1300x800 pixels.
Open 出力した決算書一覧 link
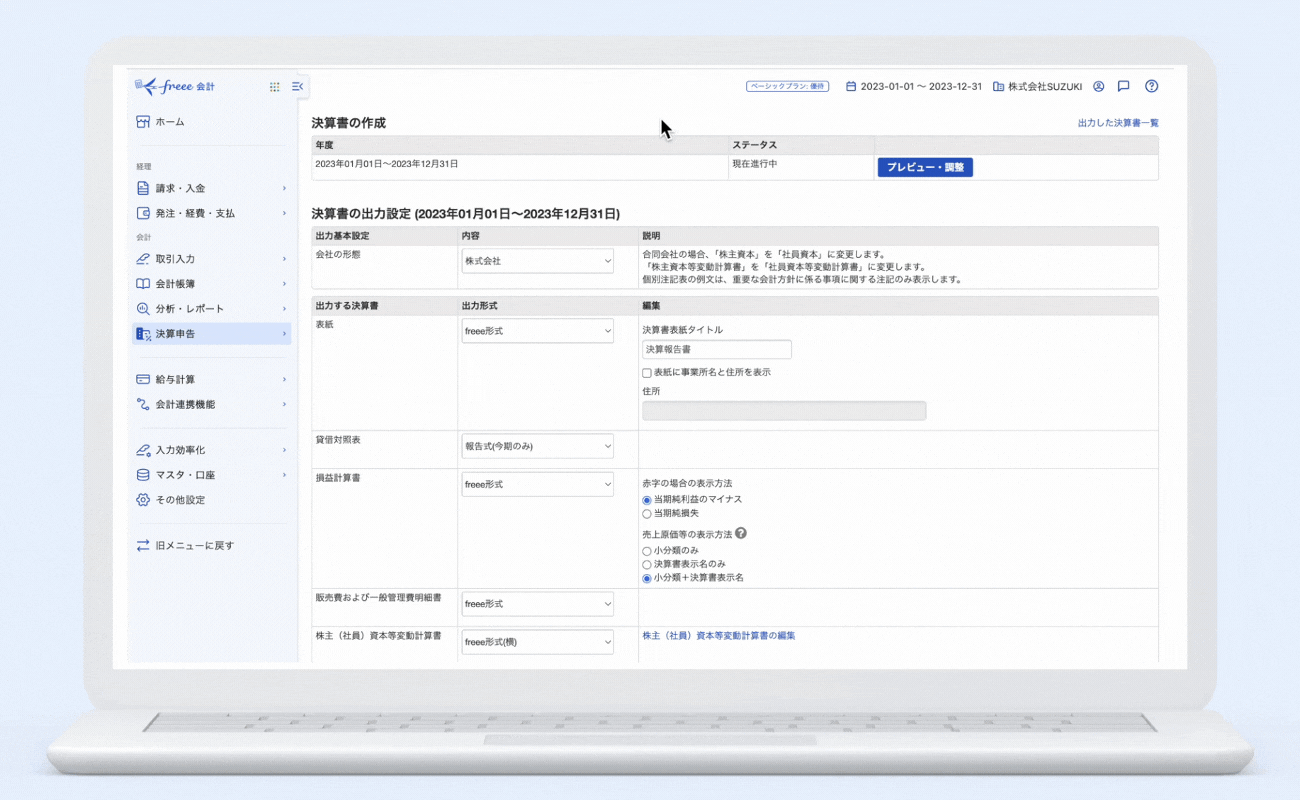pyautogui.click(x=1117, y=123)
